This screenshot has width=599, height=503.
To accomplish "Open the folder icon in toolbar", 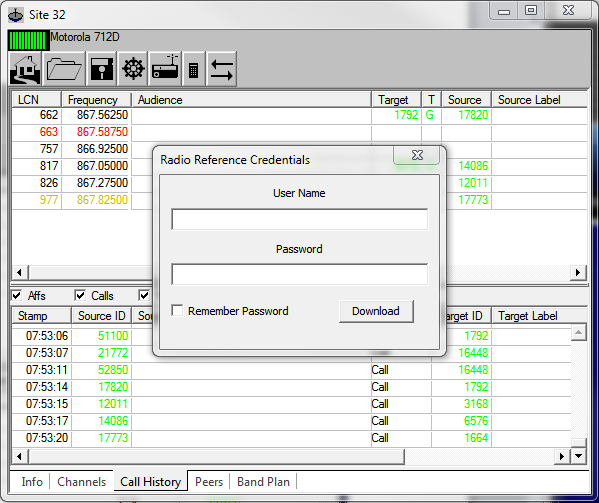I will 64,69.
